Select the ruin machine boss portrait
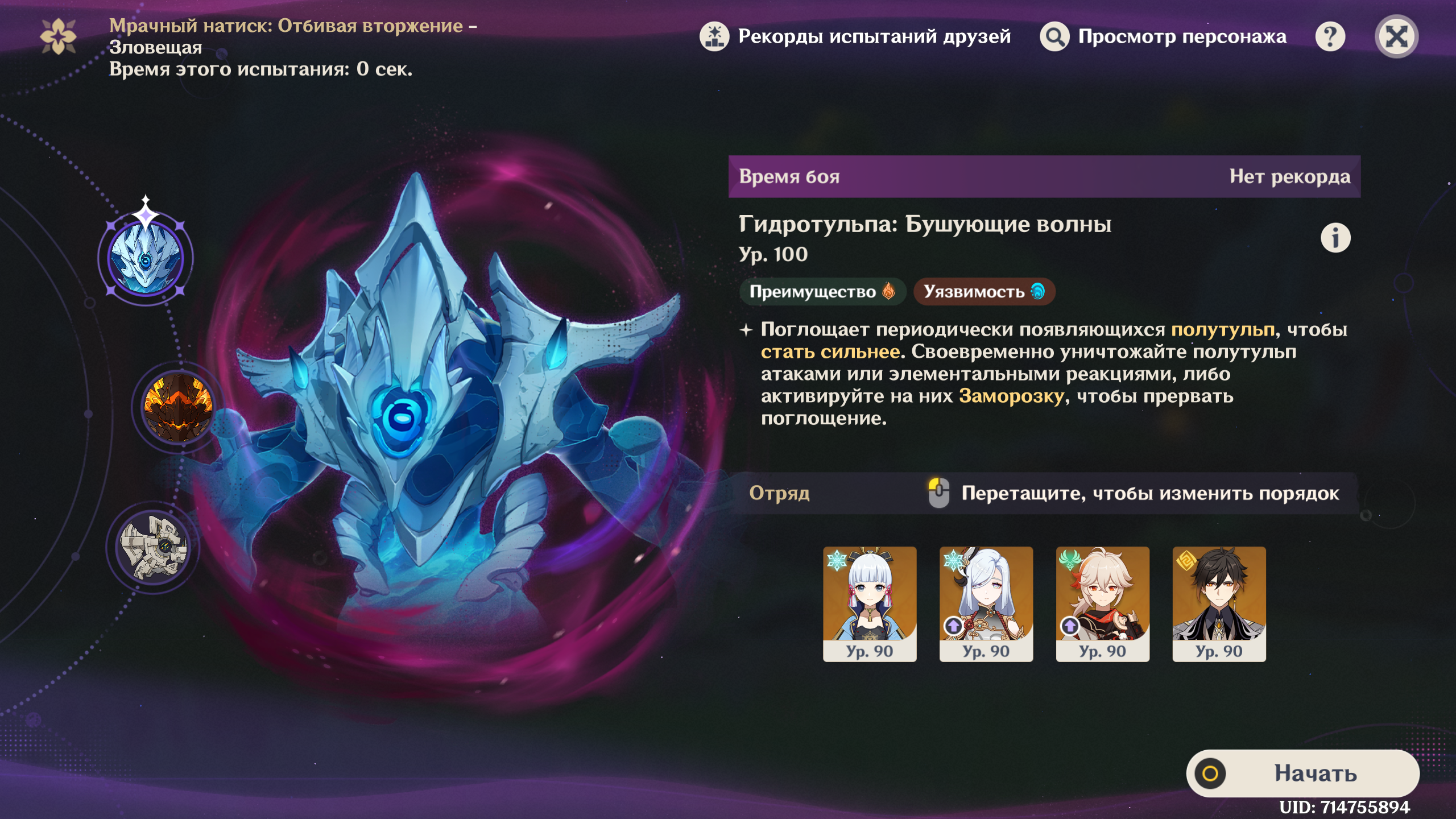This screenshot has height=819, width=1456. coord(152,547)
